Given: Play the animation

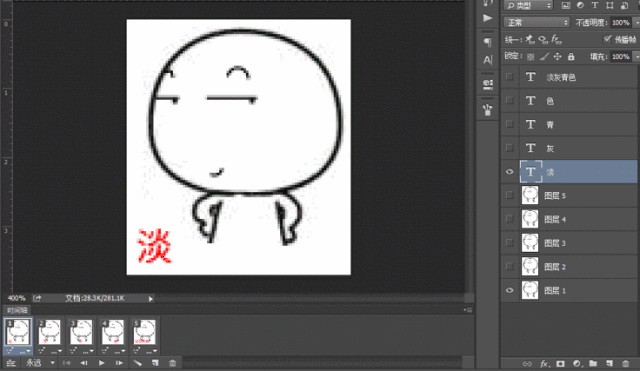Looking at the screenshot, I should (102, 362).
